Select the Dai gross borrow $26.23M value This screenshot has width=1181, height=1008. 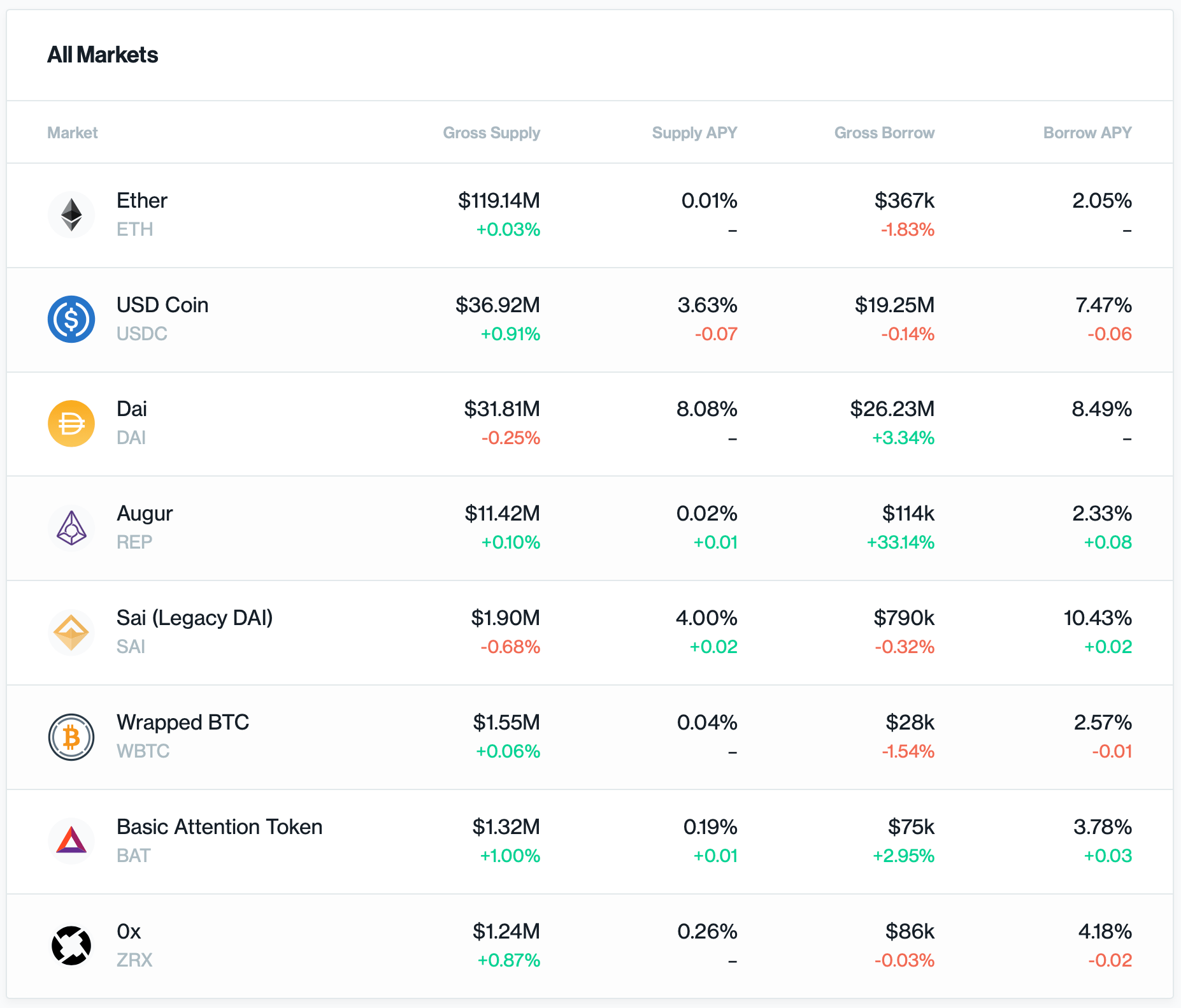coord(892,409)
